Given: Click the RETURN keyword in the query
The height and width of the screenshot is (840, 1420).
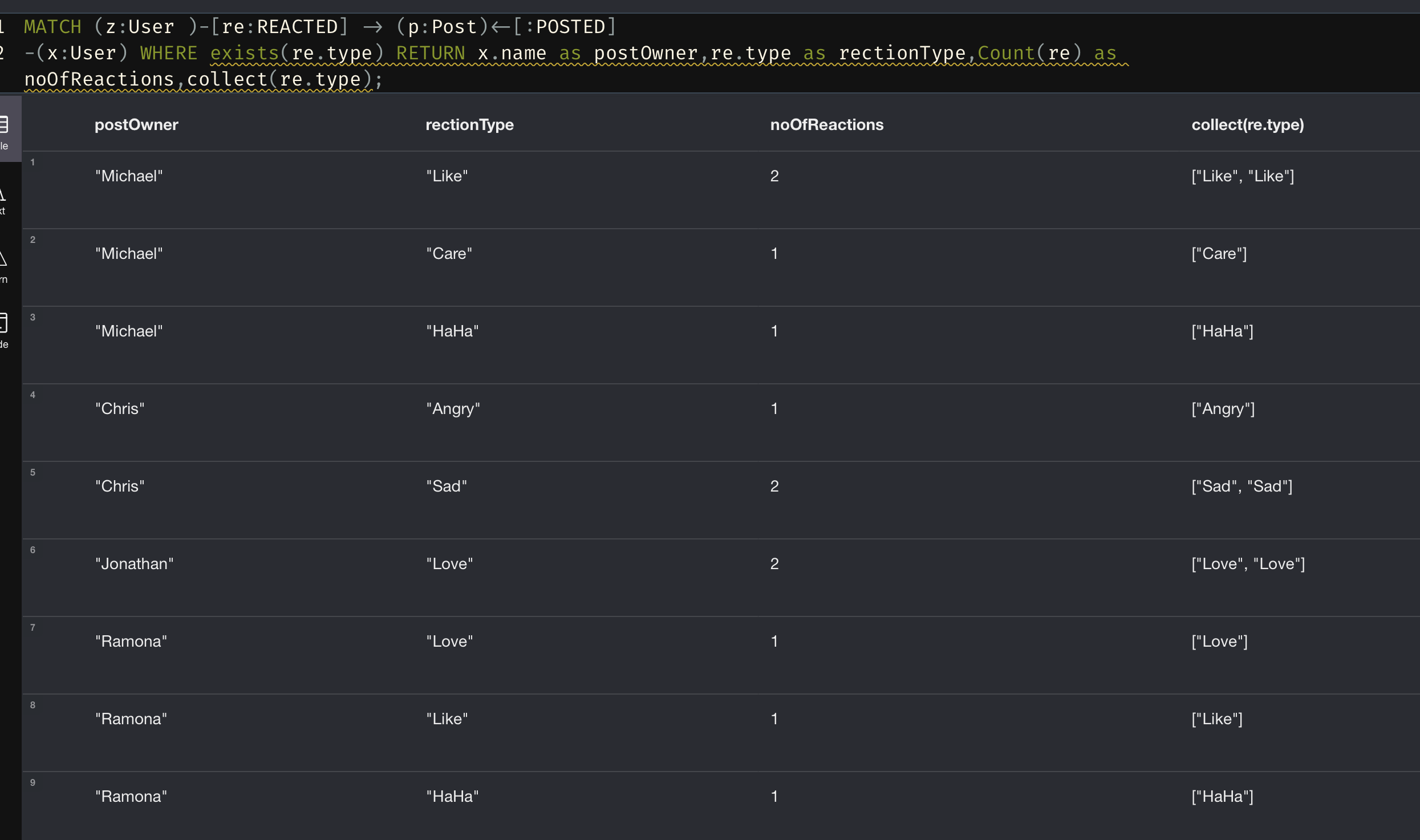Looking at the screenshot, I should [431, 53].
